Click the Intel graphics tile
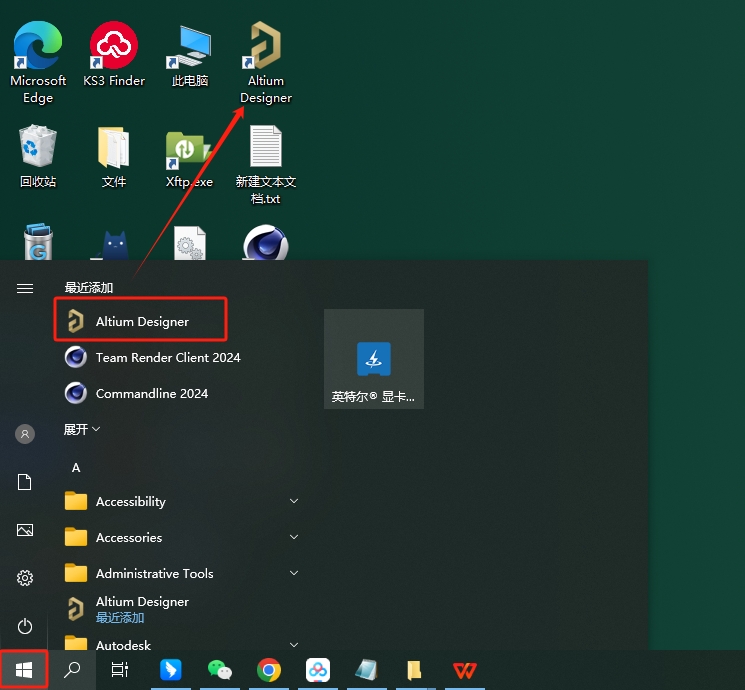The image size is (745, 690). pos(373,360)
